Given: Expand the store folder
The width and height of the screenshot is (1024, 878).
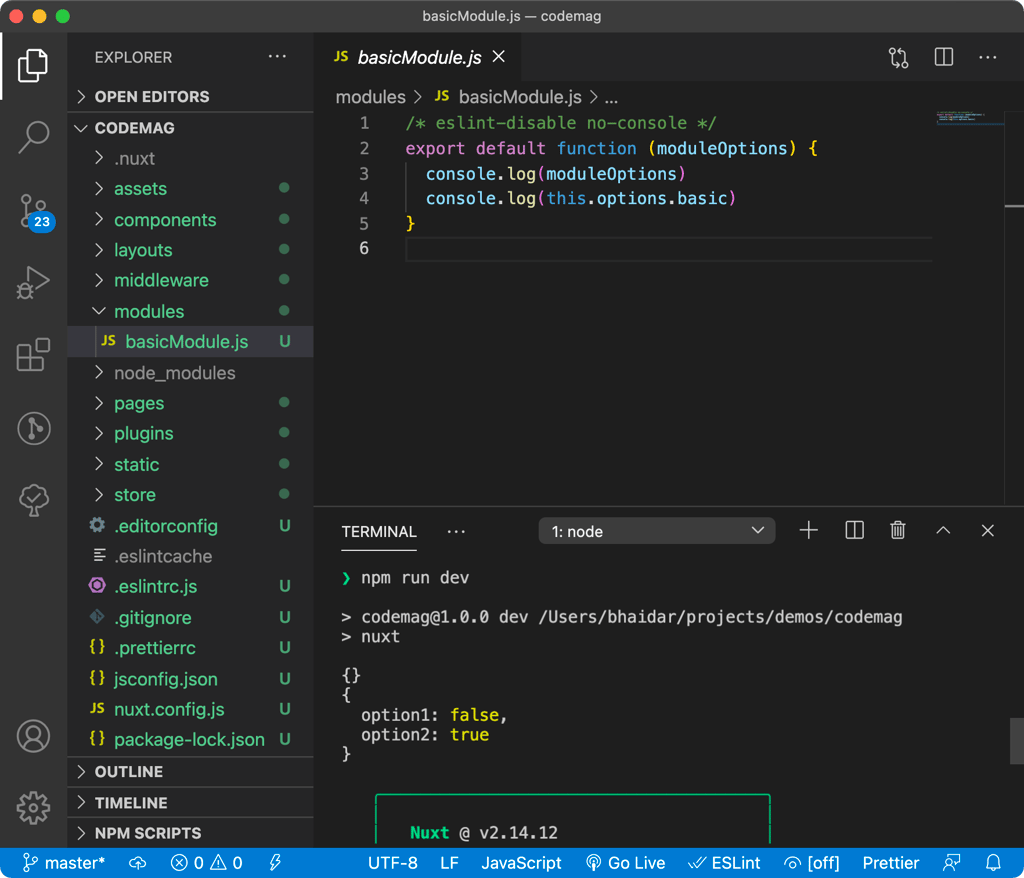Looking at the screenshot, I should 190,495.
